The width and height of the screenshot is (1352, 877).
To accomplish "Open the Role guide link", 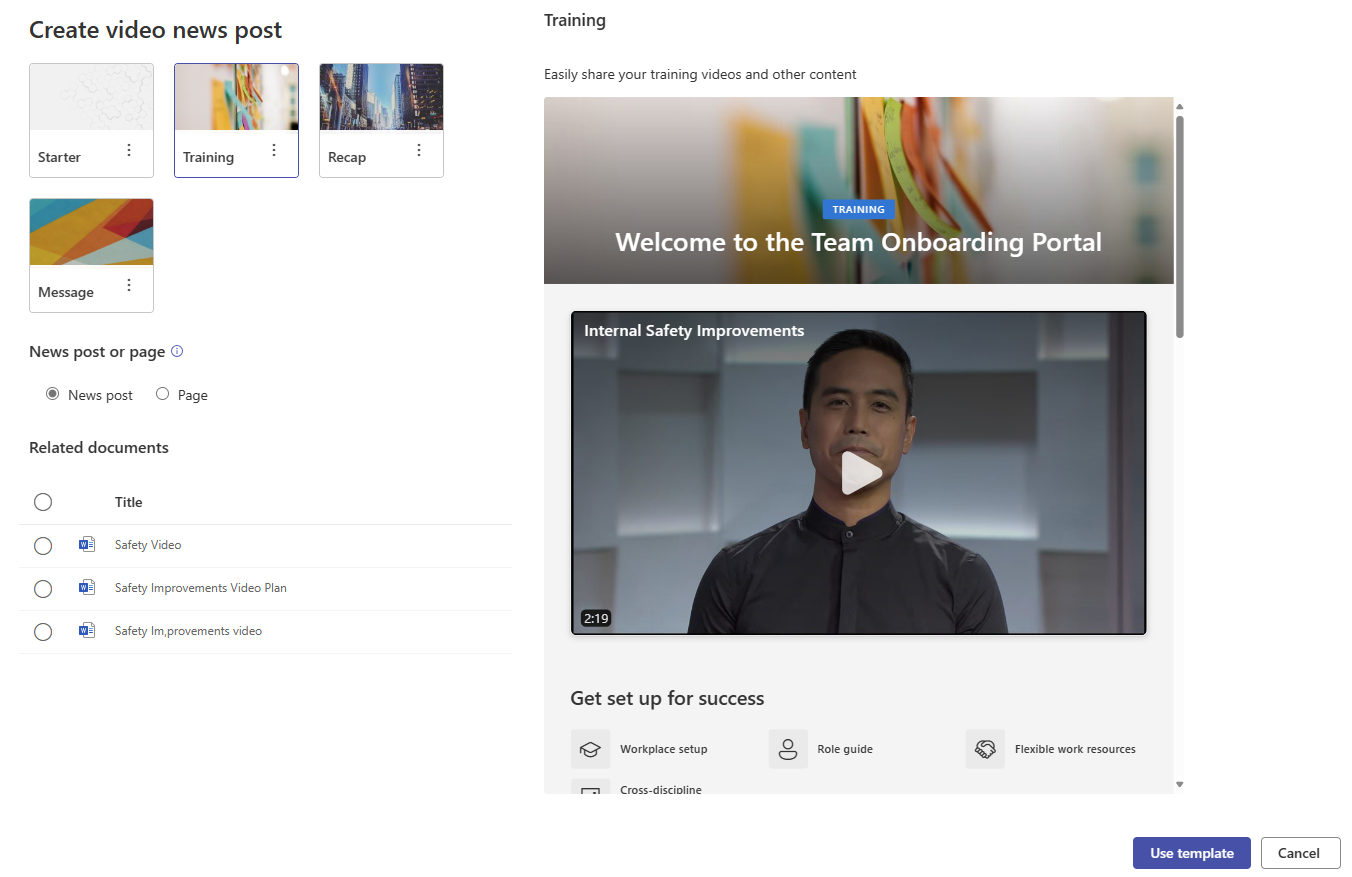I will [845, 749].
